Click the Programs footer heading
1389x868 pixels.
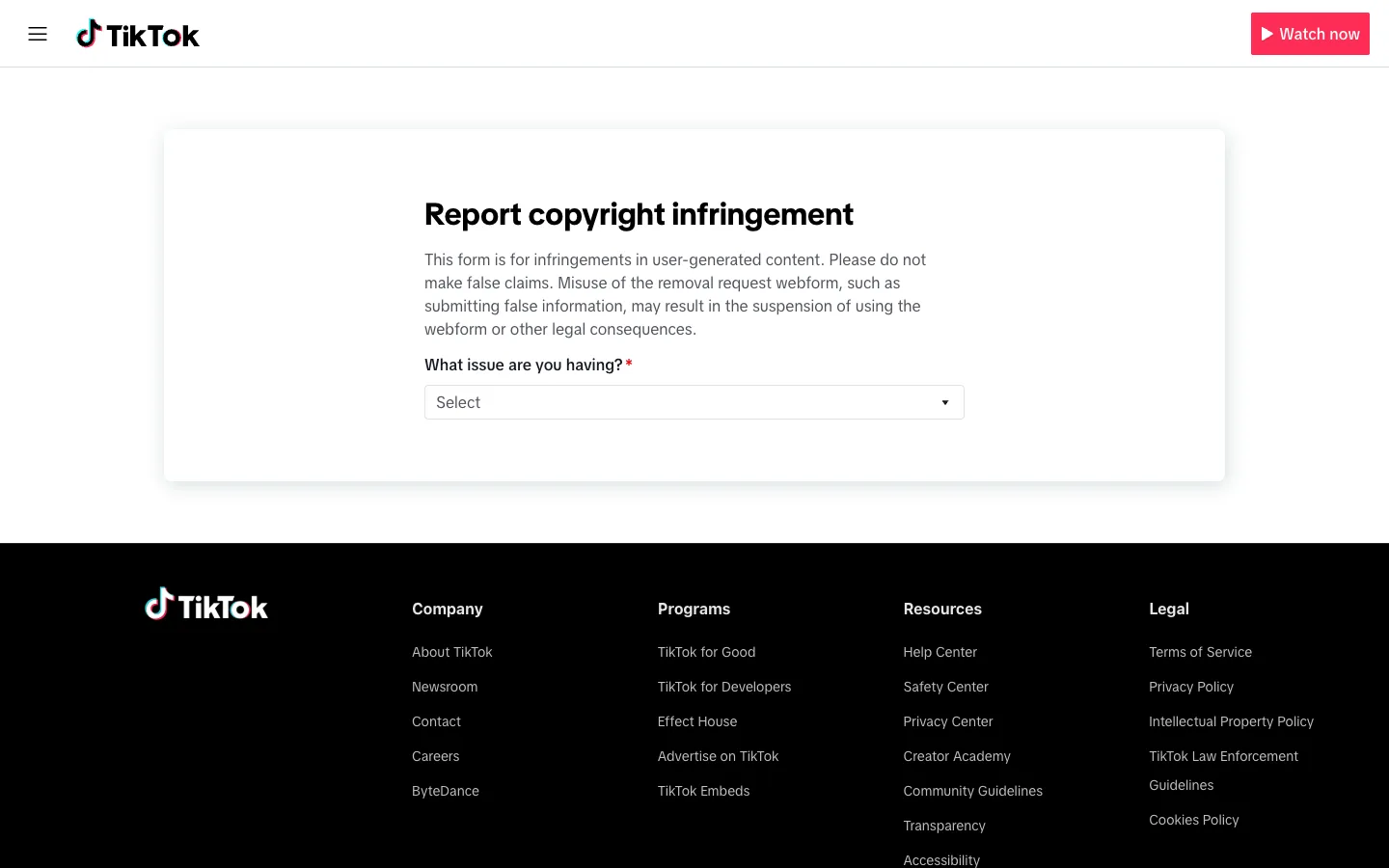694,609
